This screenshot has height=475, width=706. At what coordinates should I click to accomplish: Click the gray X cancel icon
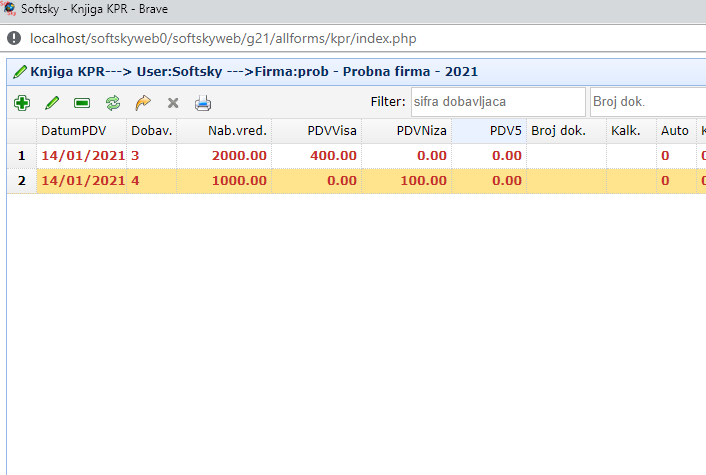pos(172,103)
